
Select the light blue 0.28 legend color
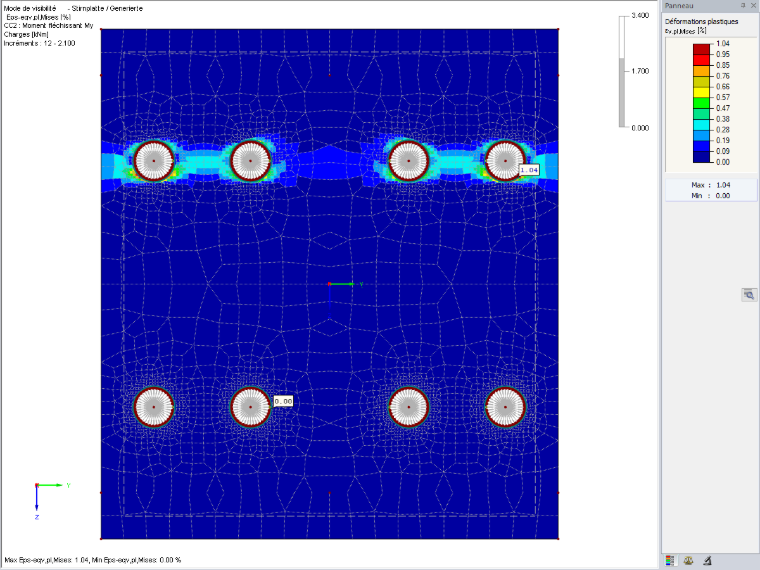coord(701,135)
